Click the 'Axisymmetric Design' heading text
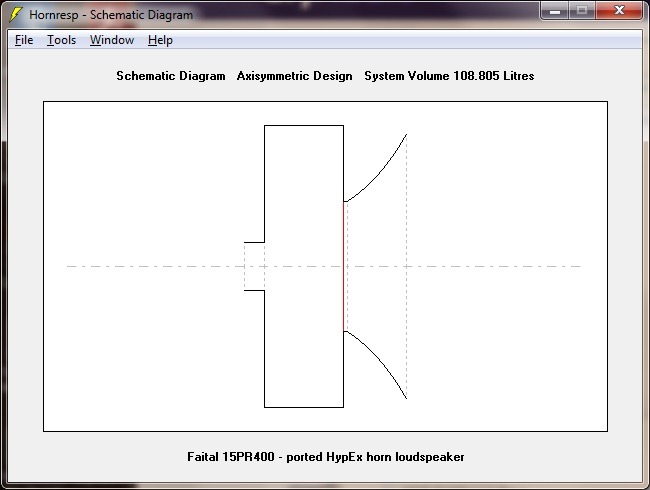 point(294,76)
